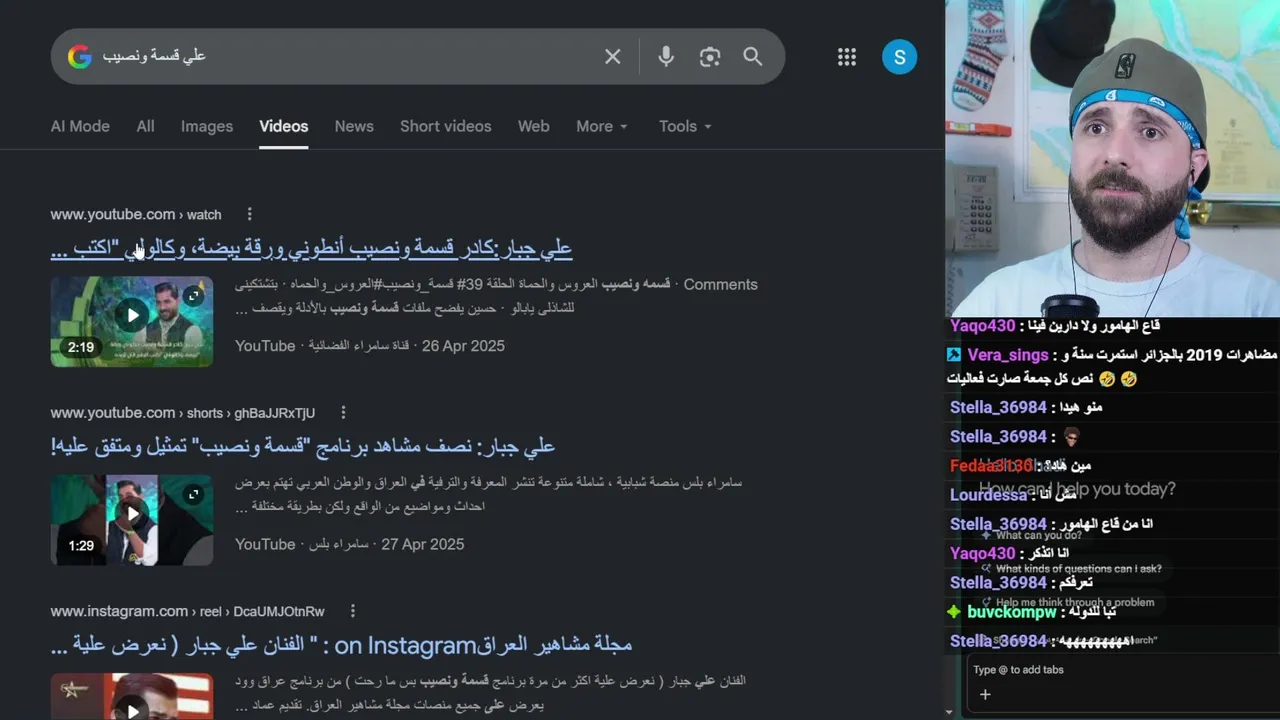Select the Videos tab
Screen dimensions: 1280x720
pyautogui.click(x=284, y=126)
